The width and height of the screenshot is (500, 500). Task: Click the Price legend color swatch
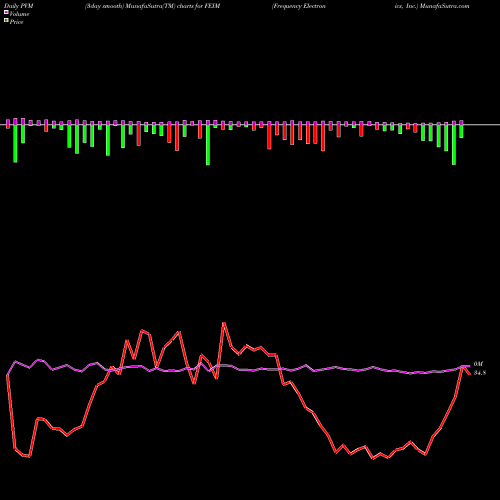coord(6,21)
